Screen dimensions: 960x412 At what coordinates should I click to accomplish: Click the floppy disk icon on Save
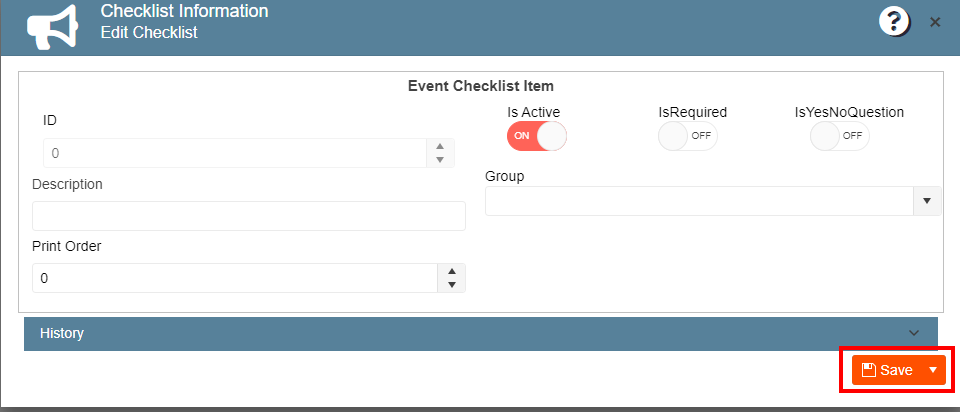tap(868, 370)
